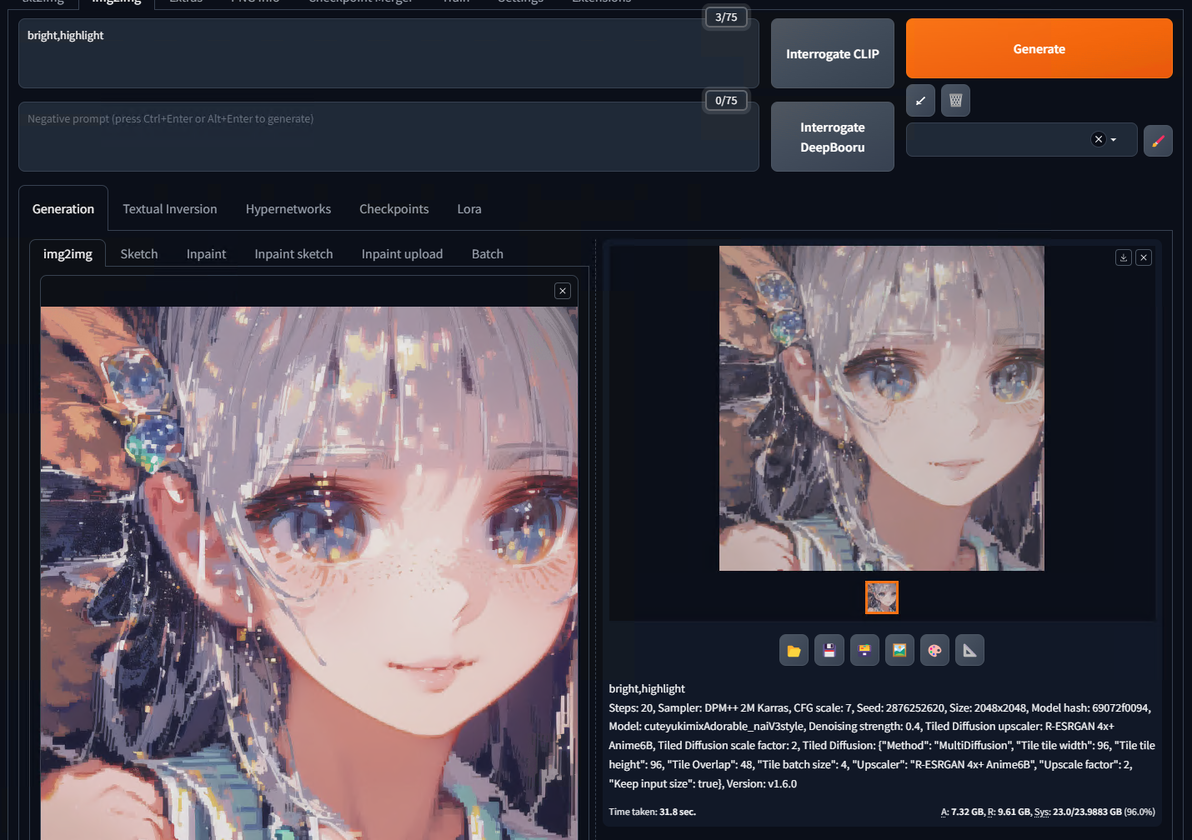Send the image to inpaint via the palette icon
The image size is (1192, 840).
(935, 651)
